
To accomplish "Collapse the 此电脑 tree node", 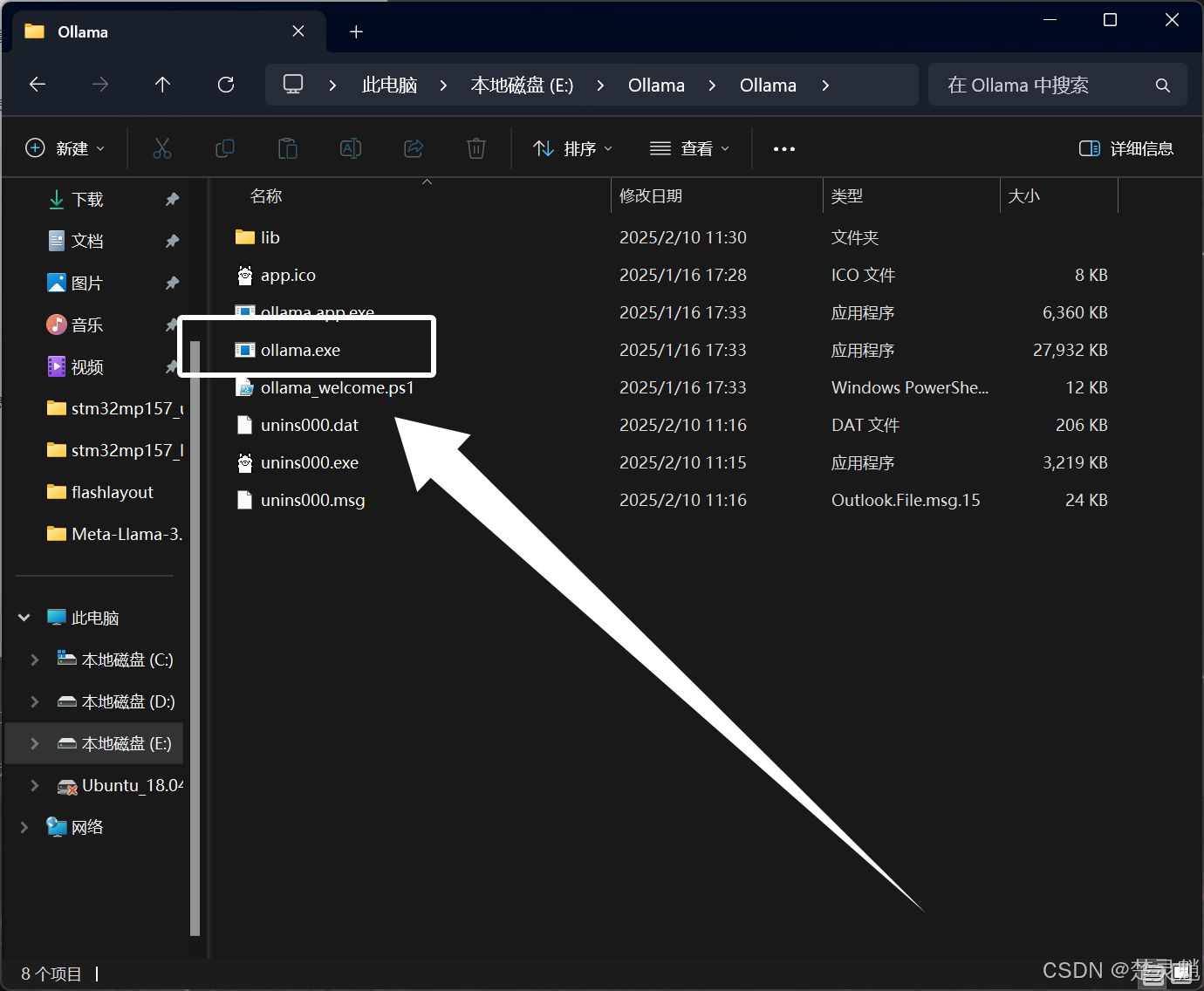I will click(24, 618).
